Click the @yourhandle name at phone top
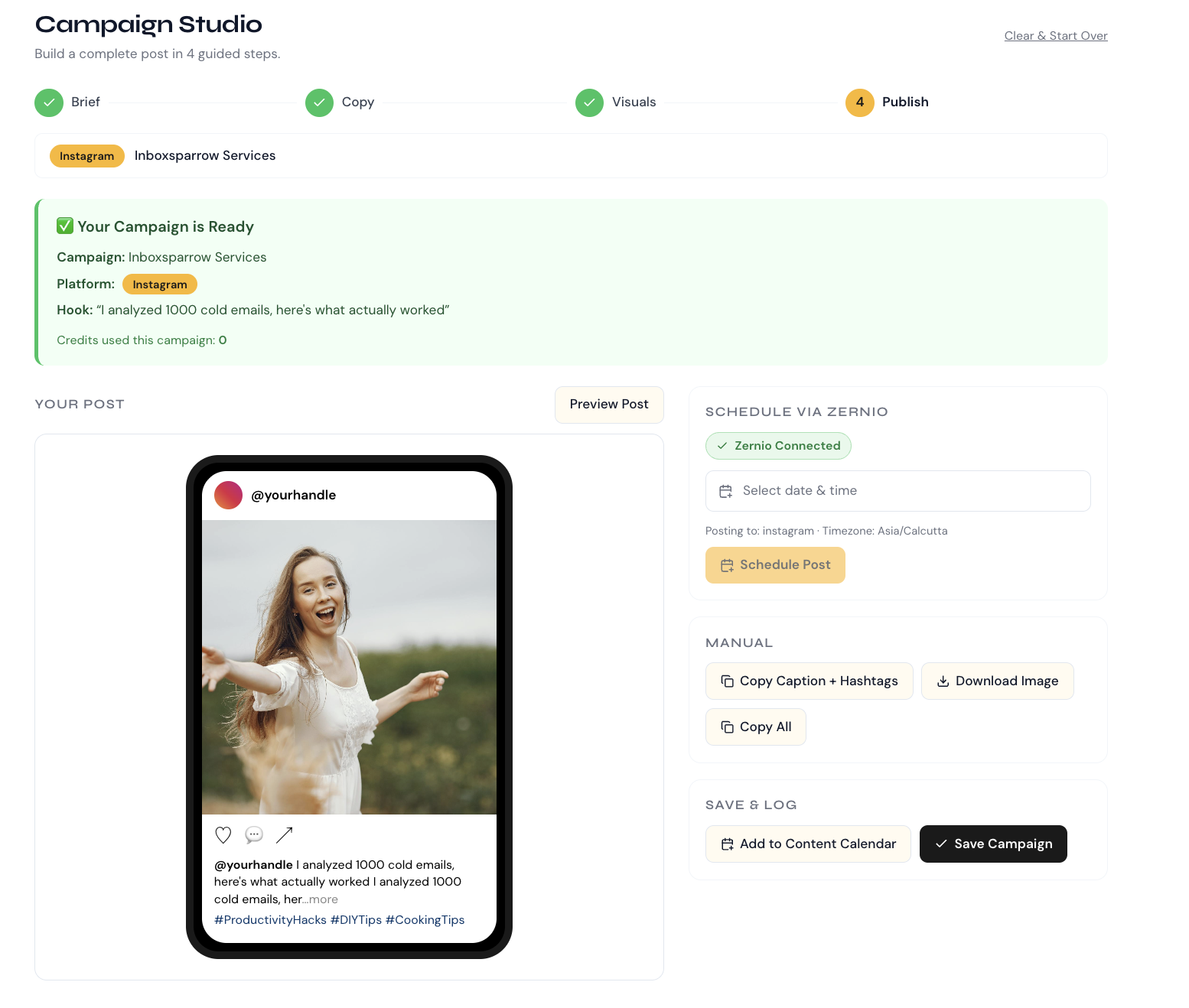1189x1008 pixels. [x=294, y=495]
